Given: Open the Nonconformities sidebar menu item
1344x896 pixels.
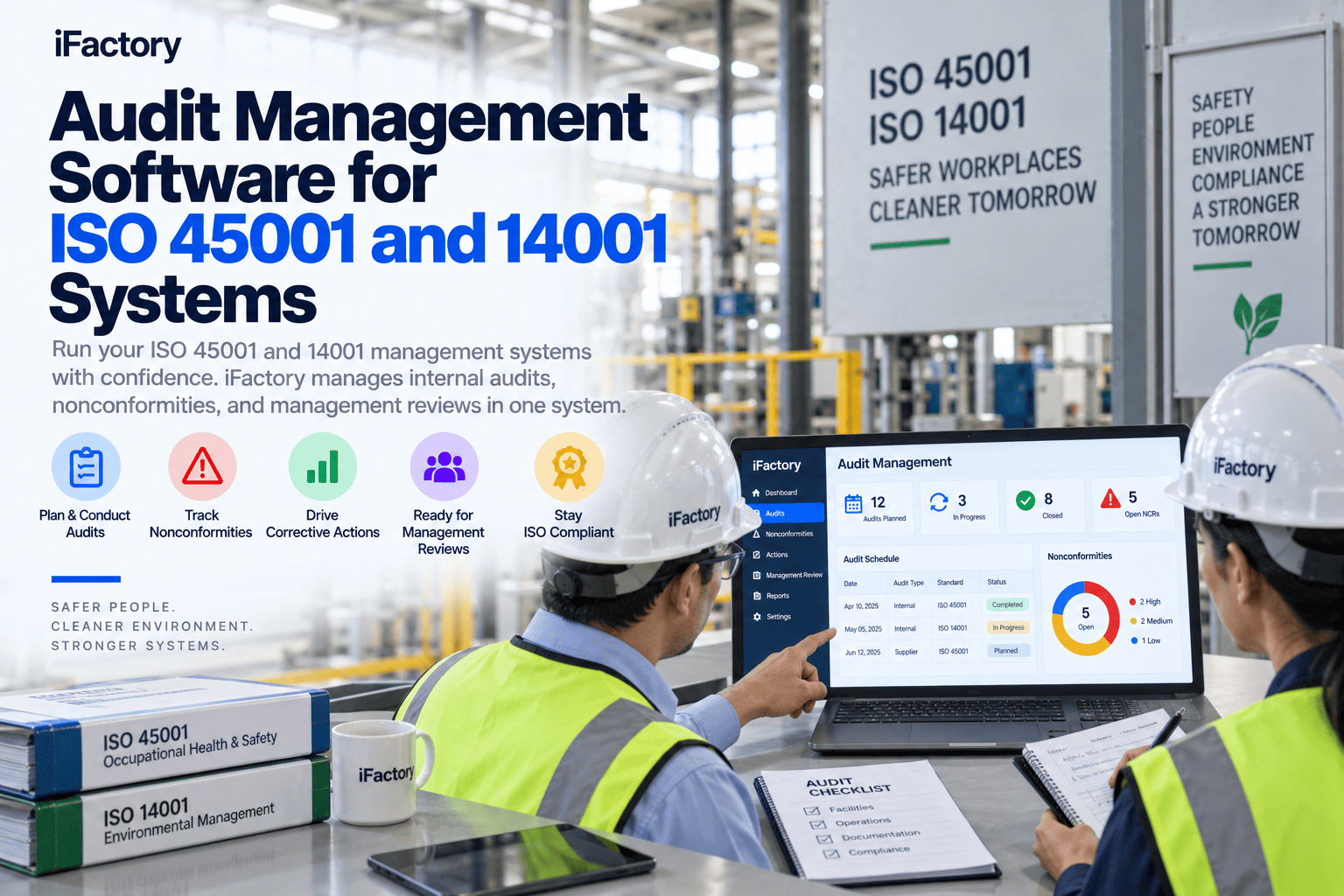Looking at the screenshot, I should (784, 534).
